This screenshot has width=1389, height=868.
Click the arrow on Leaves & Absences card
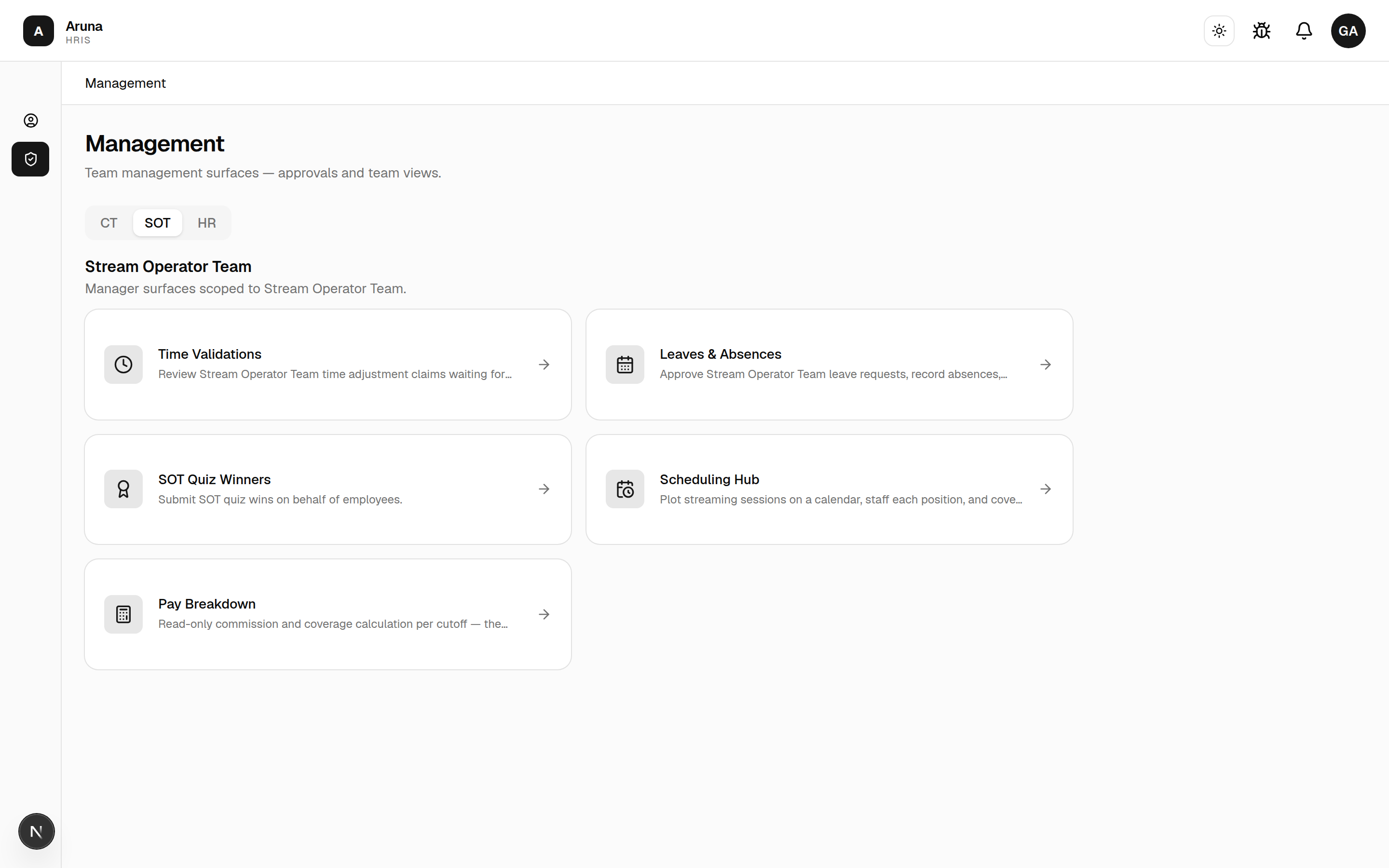[1046, 365]
